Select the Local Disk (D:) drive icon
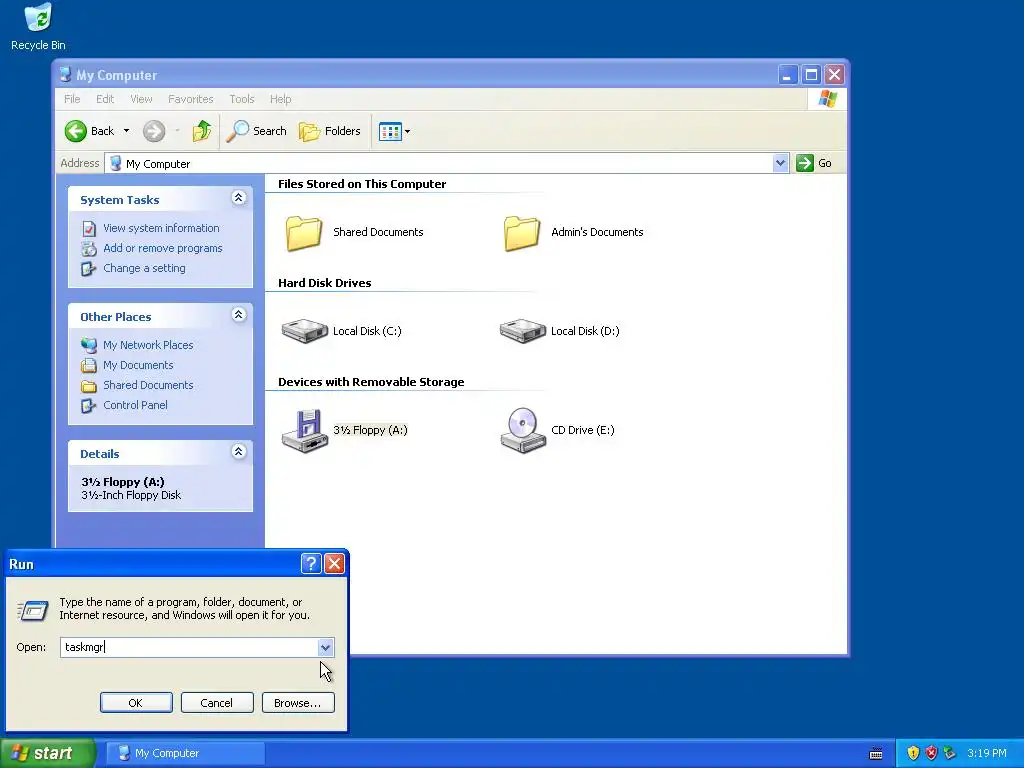The image size is (1024, 768). [x=522, y=331]
